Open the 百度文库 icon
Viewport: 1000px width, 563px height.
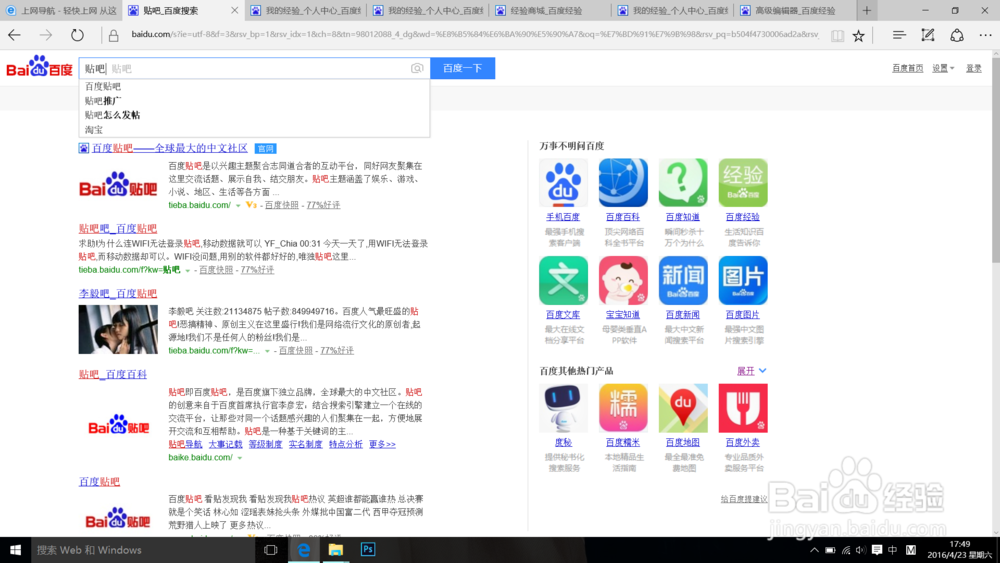tap(563, 281)
